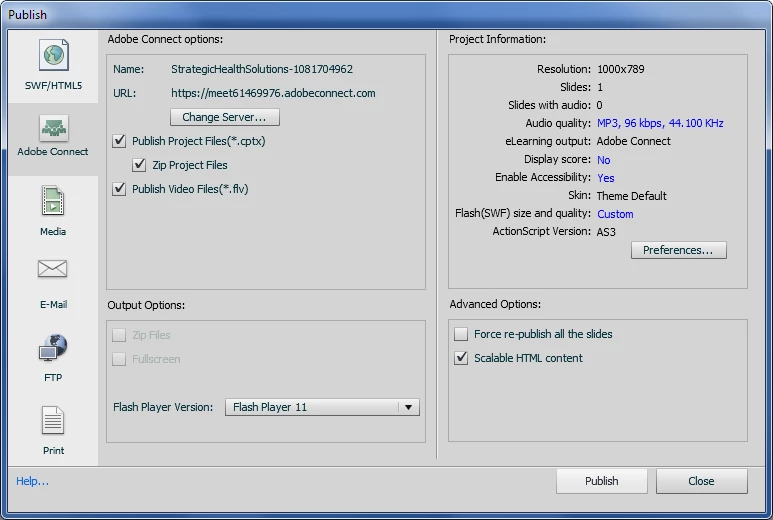Screen dimensions: 773x520
Task: Toggle Scalable HTML content checkbox
Action: point(461,358)
